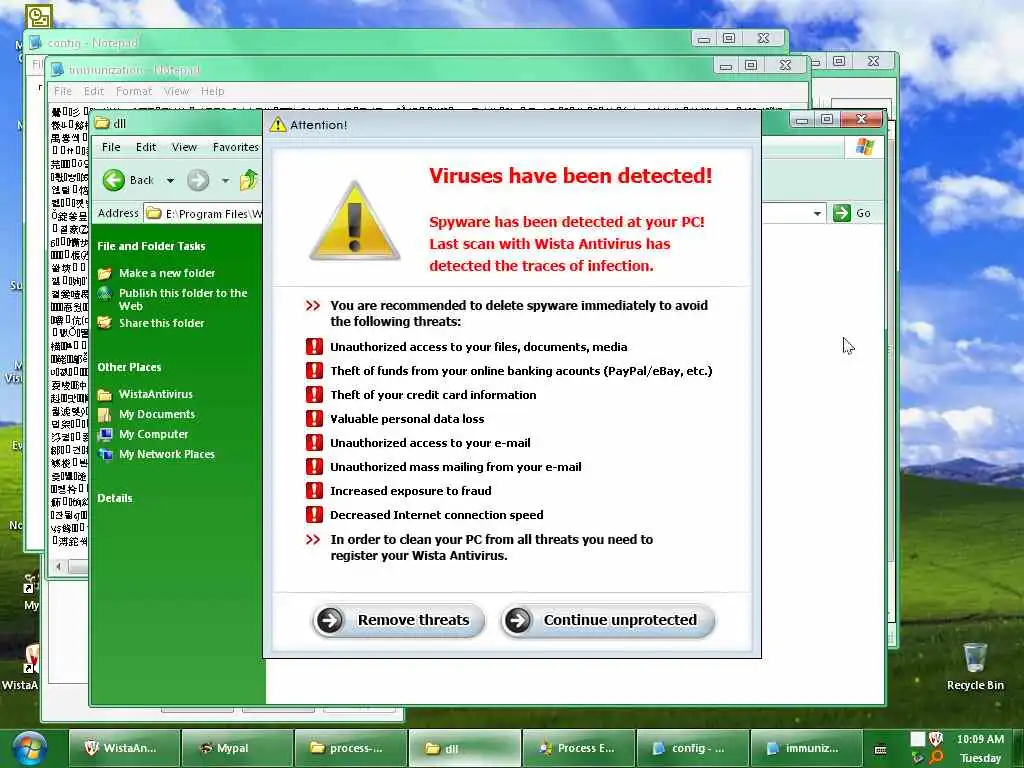
Task: Switch to the config Notepad taskbar button
Action: pyautogui.click(x=692, y=748)
